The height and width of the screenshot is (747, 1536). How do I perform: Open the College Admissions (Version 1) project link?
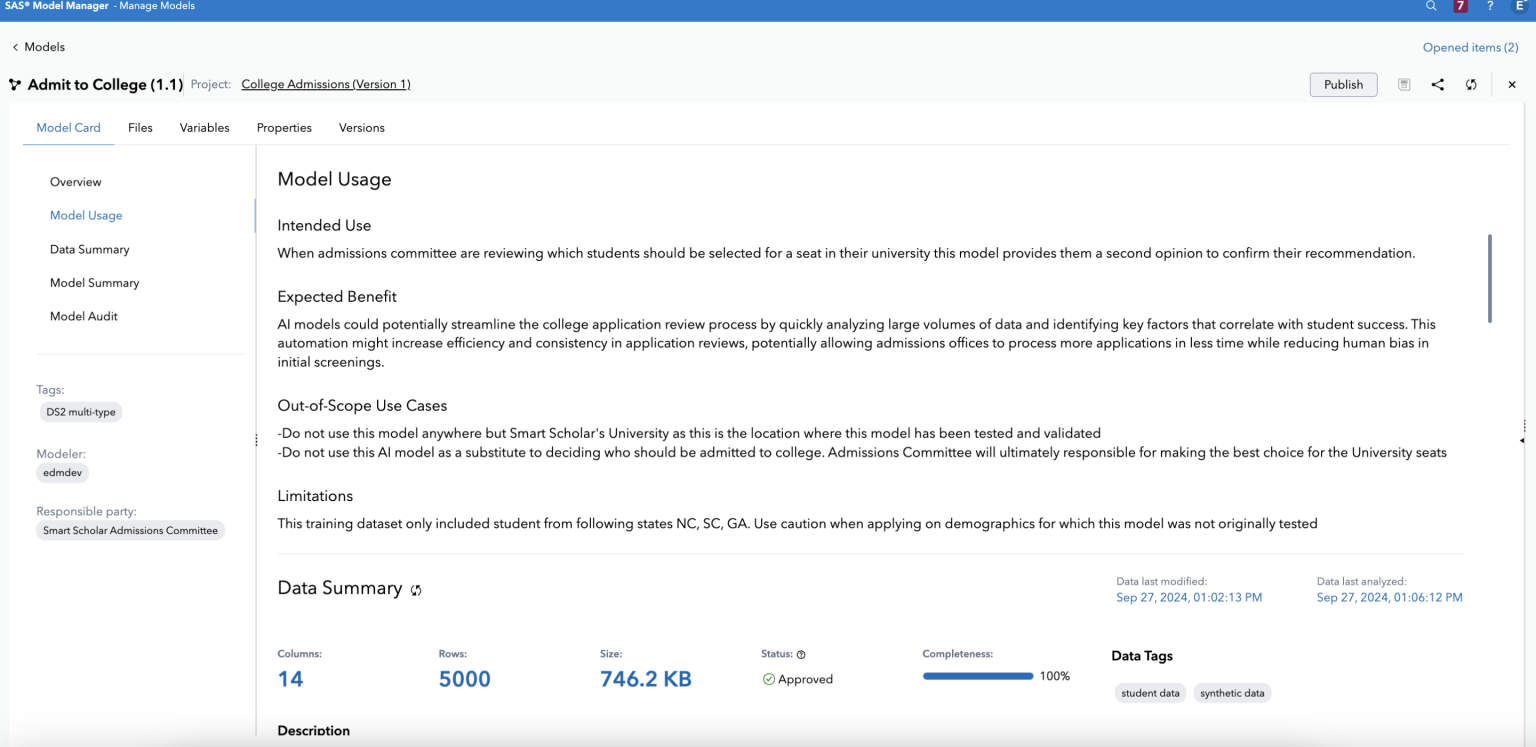tap(326, 84)
